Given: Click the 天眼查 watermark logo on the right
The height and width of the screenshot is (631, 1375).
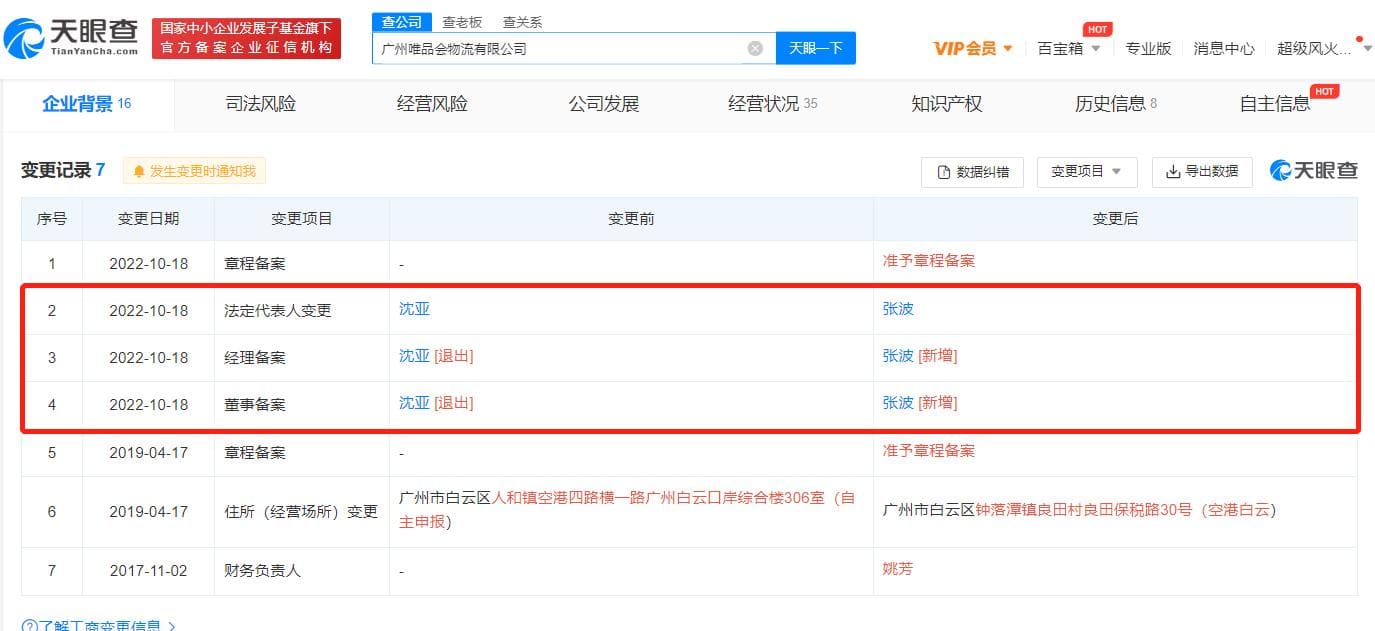Looking at the screenshot, I should 1313,171.
